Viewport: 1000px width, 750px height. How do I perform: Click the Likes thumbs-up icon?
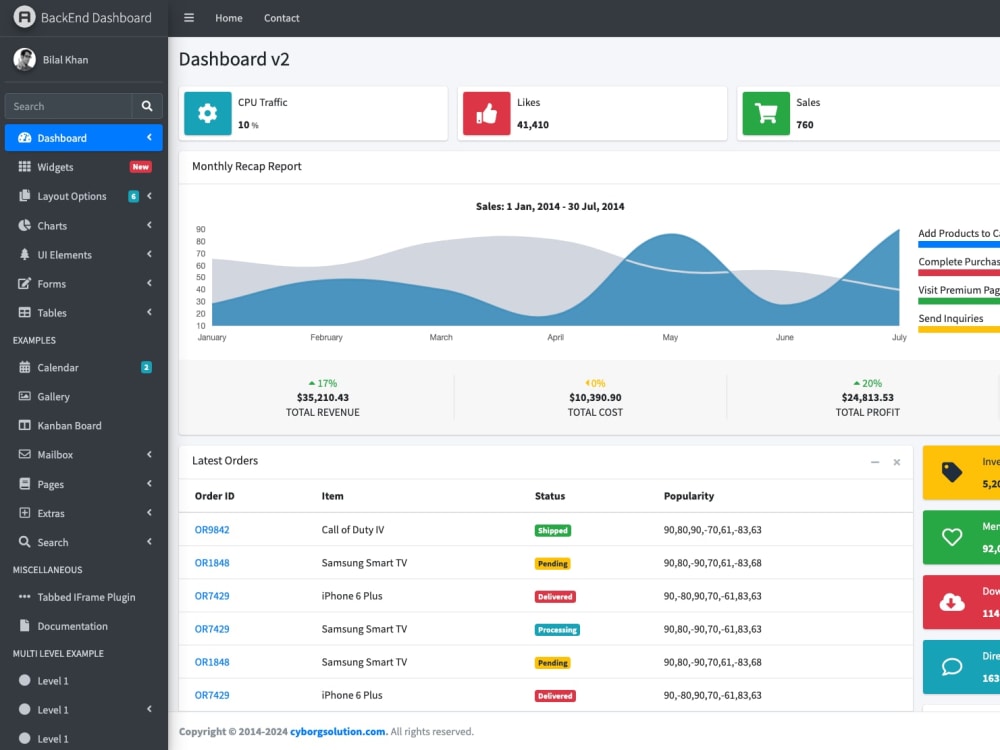pyautogui.click(x=486, y=114)
